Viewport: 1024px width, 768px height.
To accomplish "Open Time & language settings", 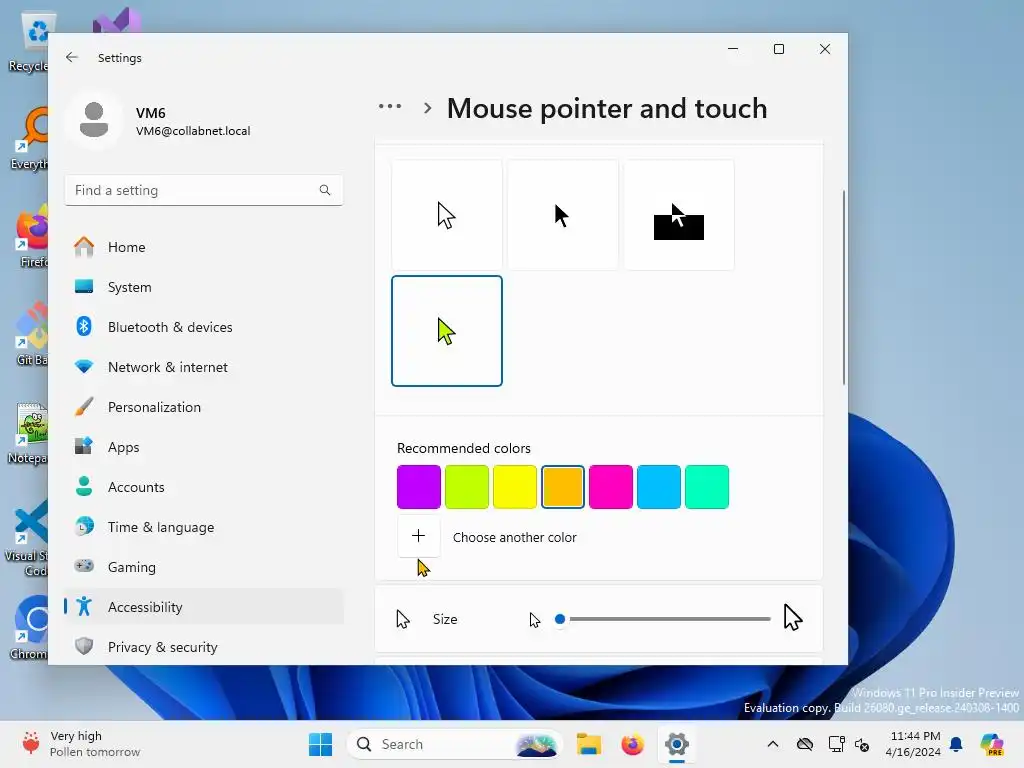I will [x=204, y=526].
